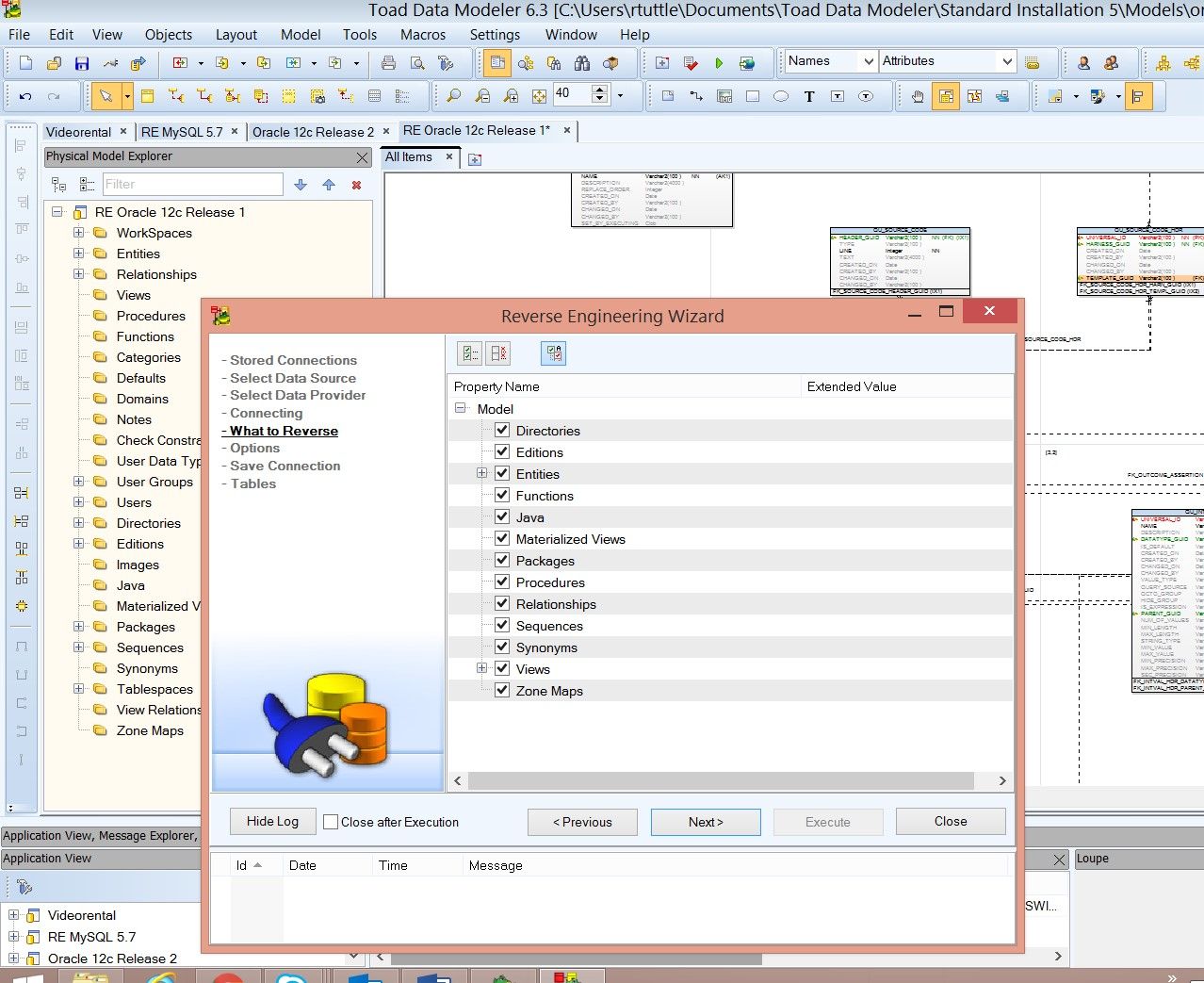Viewport: 1204px width, 983px height.
Task: Open the File menu
Action: pos(19,35)
